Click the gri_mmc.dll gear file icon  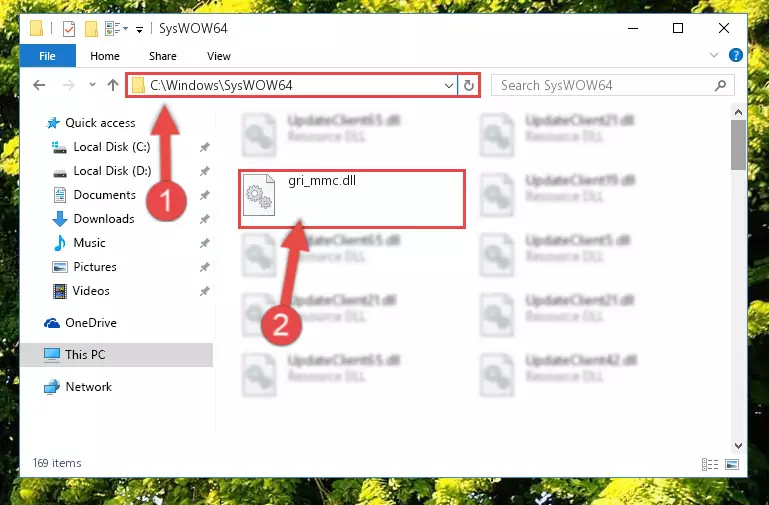[259, 195]
